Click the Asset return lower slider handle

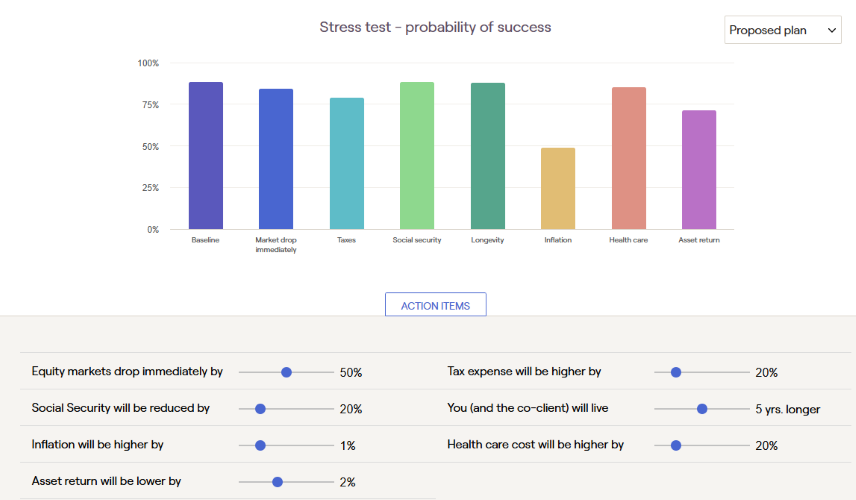click(x=277, y=482)
